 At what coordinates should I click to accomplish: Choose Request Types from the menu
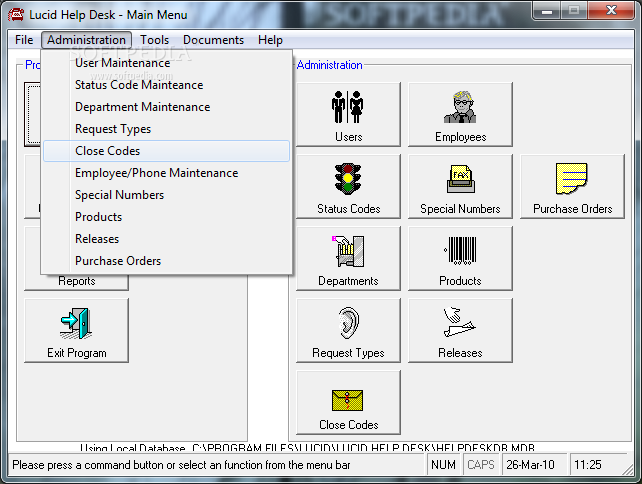(x=166, y=129)
